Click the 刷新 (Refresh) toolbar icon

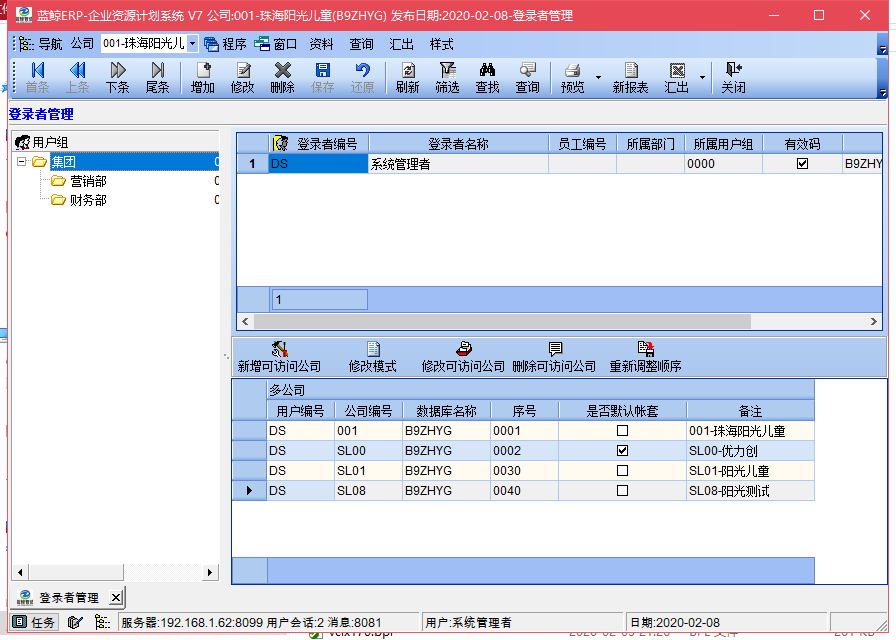tap(407, 72)
